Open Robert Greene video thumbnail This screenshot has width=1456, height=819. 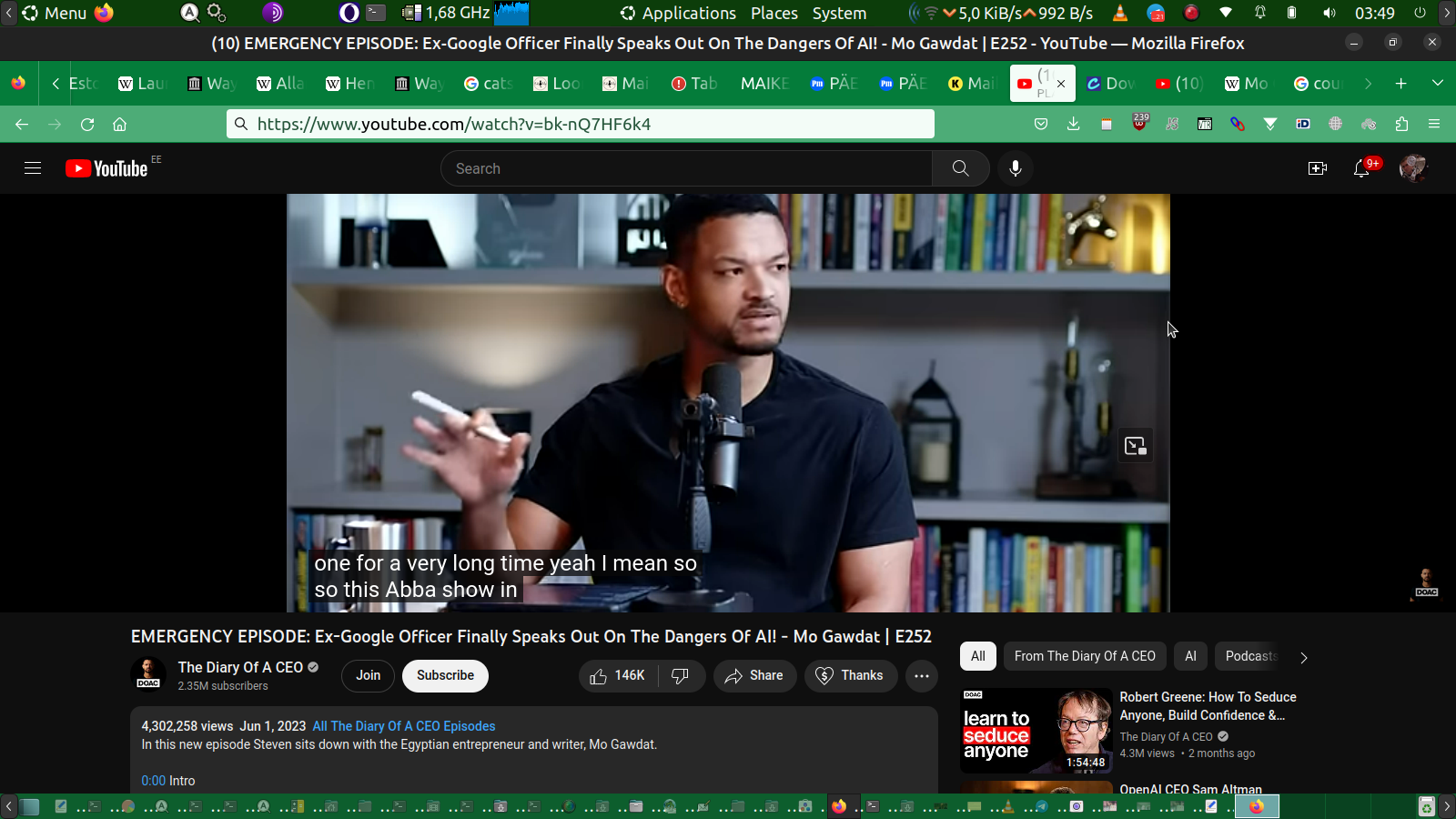click(x=1036, y=731)
